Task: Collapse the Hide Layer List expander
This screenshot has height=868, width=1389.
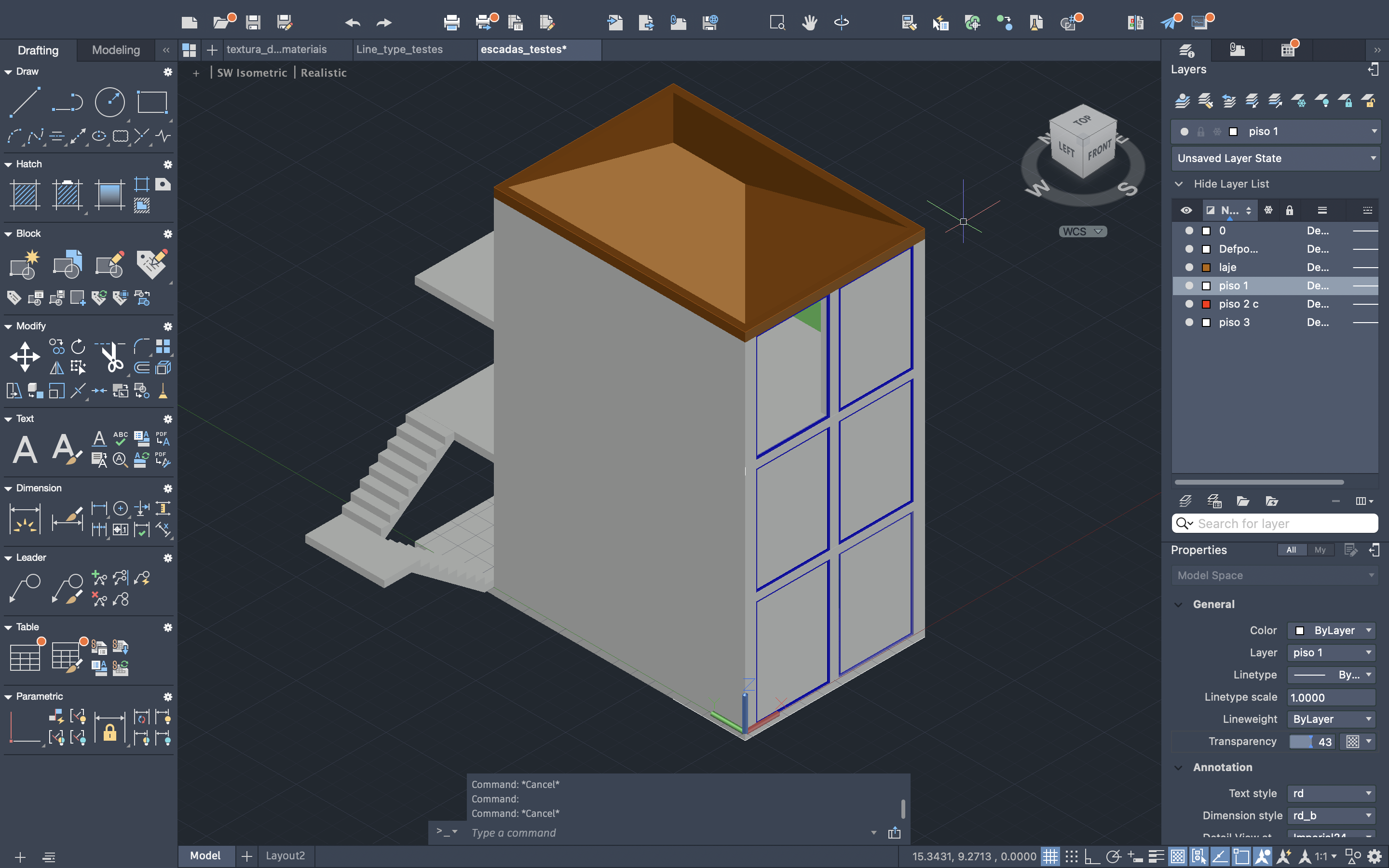Action: click(1179, 184)
